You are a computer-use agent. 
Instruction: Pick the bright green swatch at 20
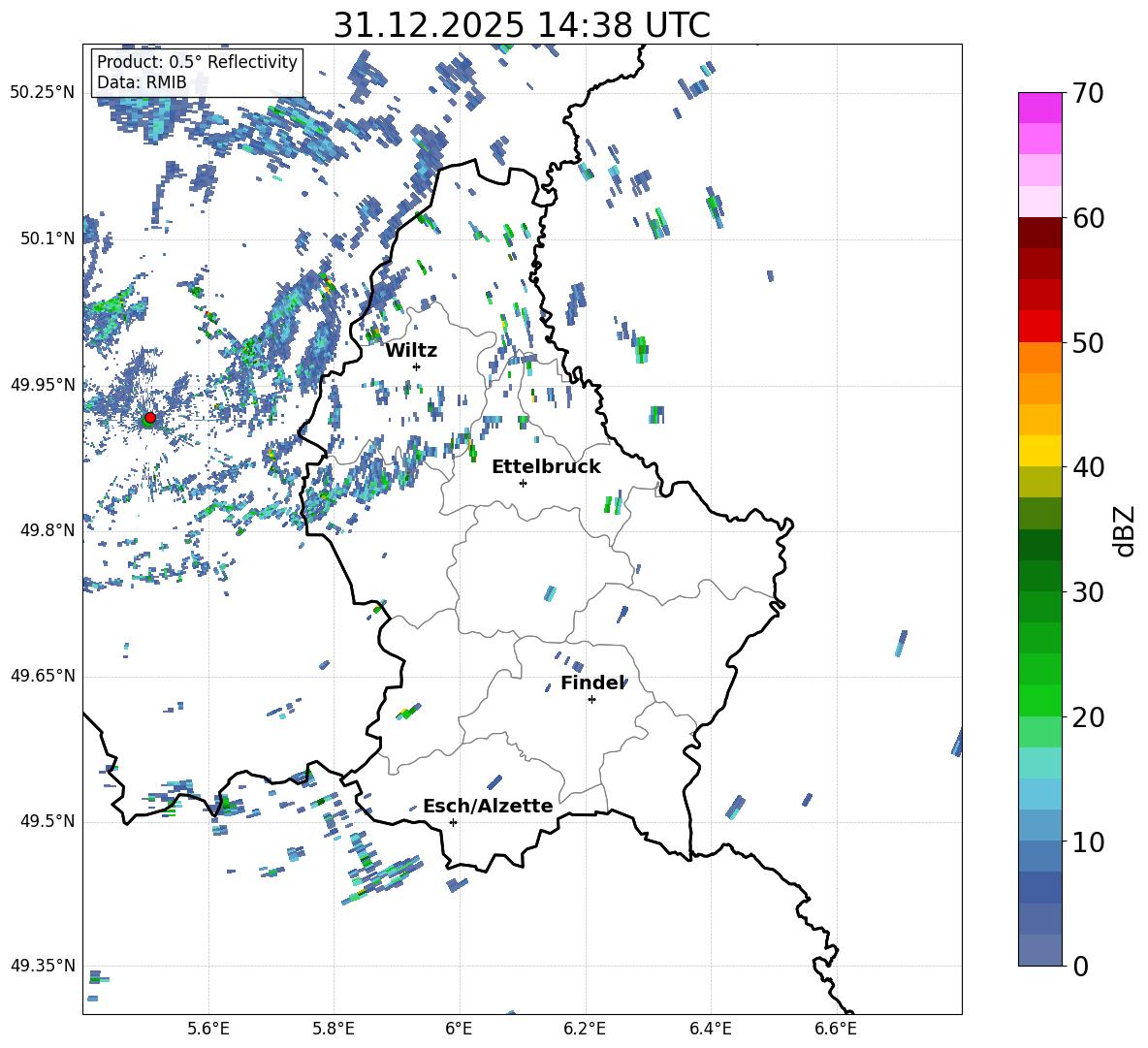click(x=1039, y=700)
